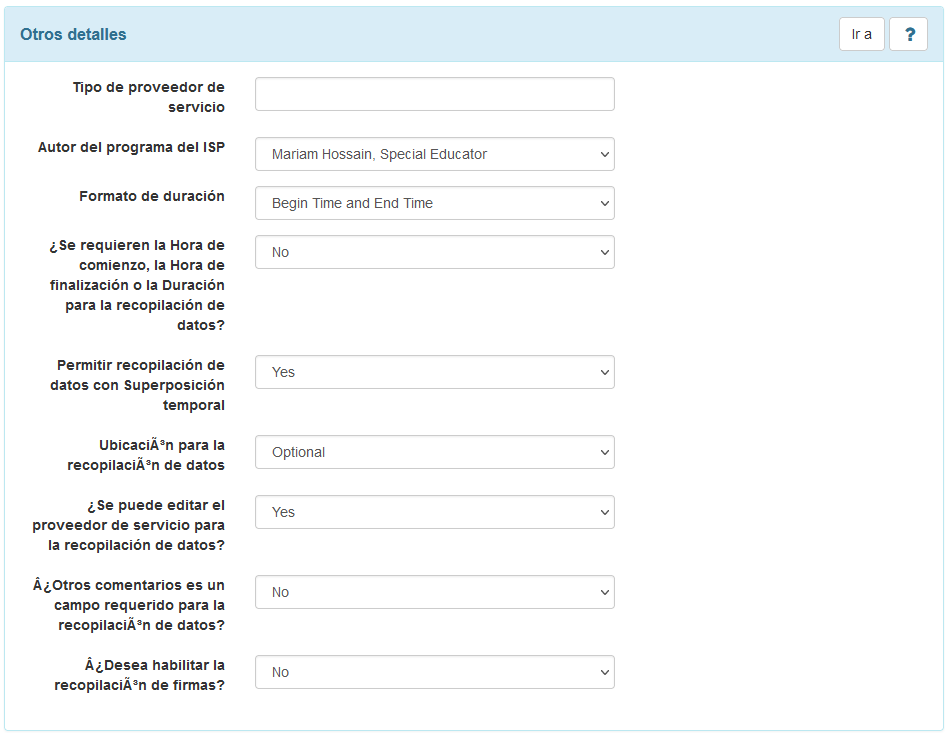Expand the Otros comentarios requerido dropdown
945x736 pixels.
tap(435, 592)
